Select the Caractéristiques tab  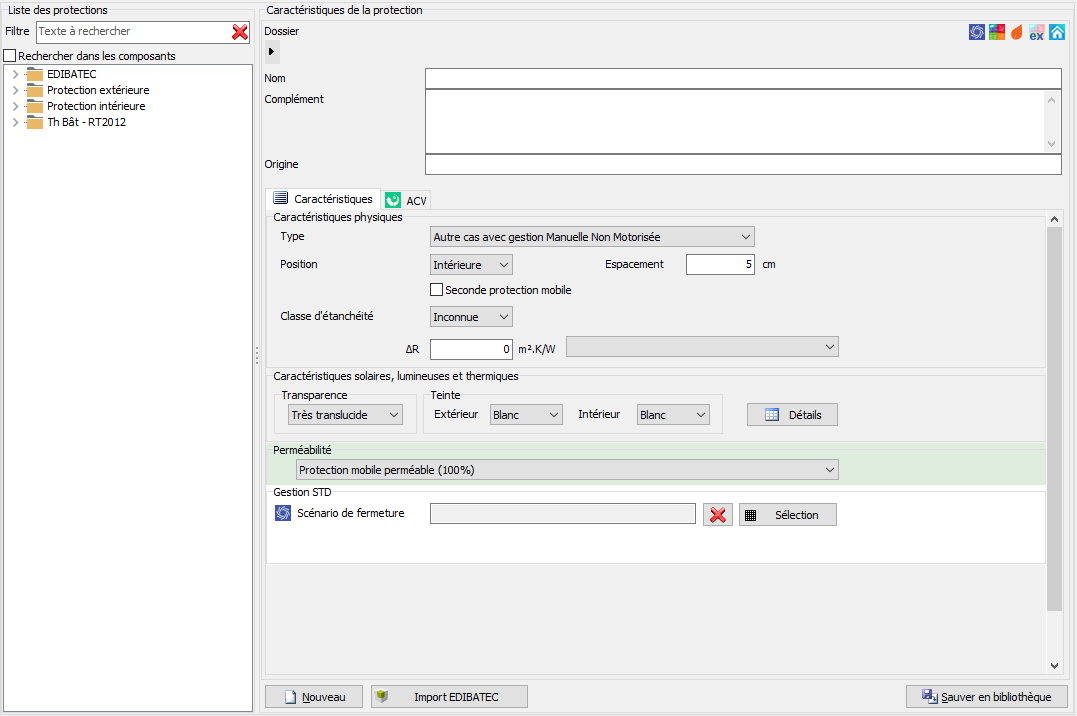[x=323, y=199]
